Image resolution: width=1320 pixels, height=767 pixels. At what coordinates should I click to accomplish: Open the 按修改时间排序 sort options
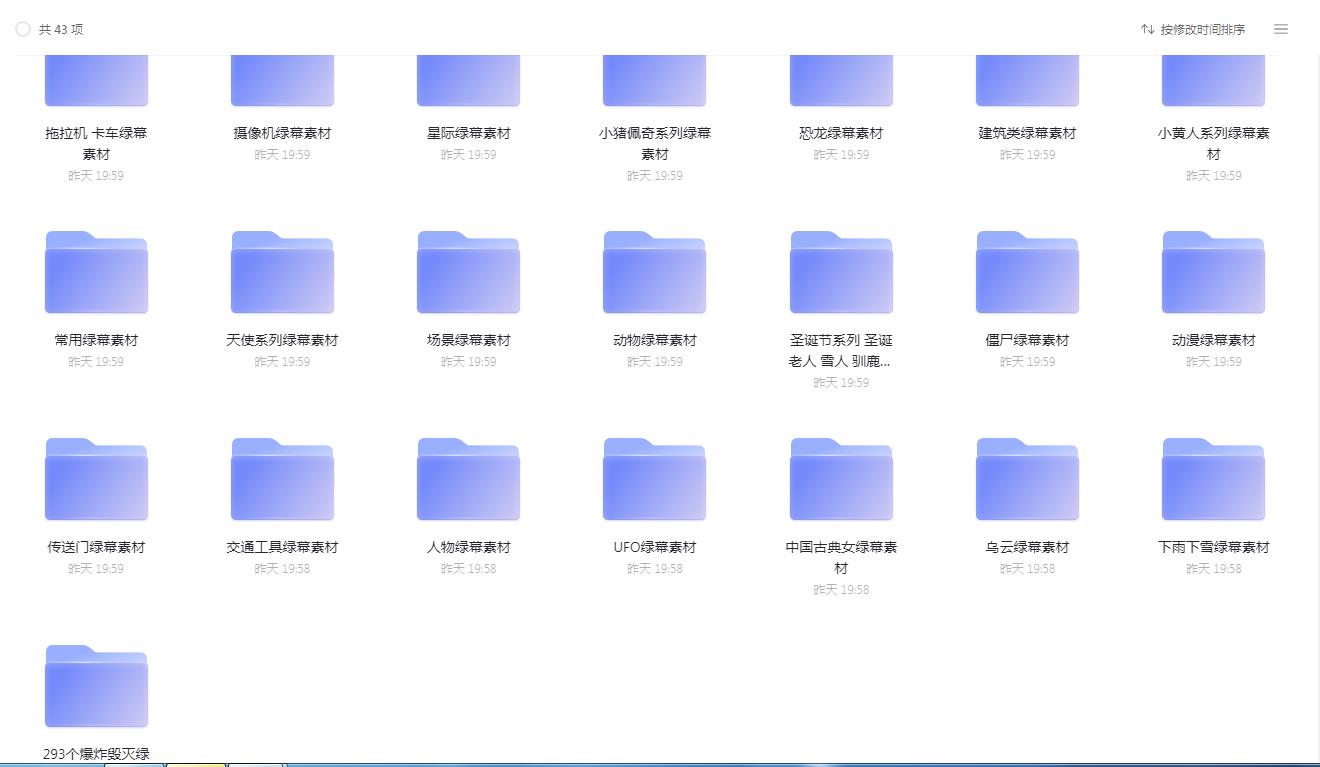click(1203, 29)
